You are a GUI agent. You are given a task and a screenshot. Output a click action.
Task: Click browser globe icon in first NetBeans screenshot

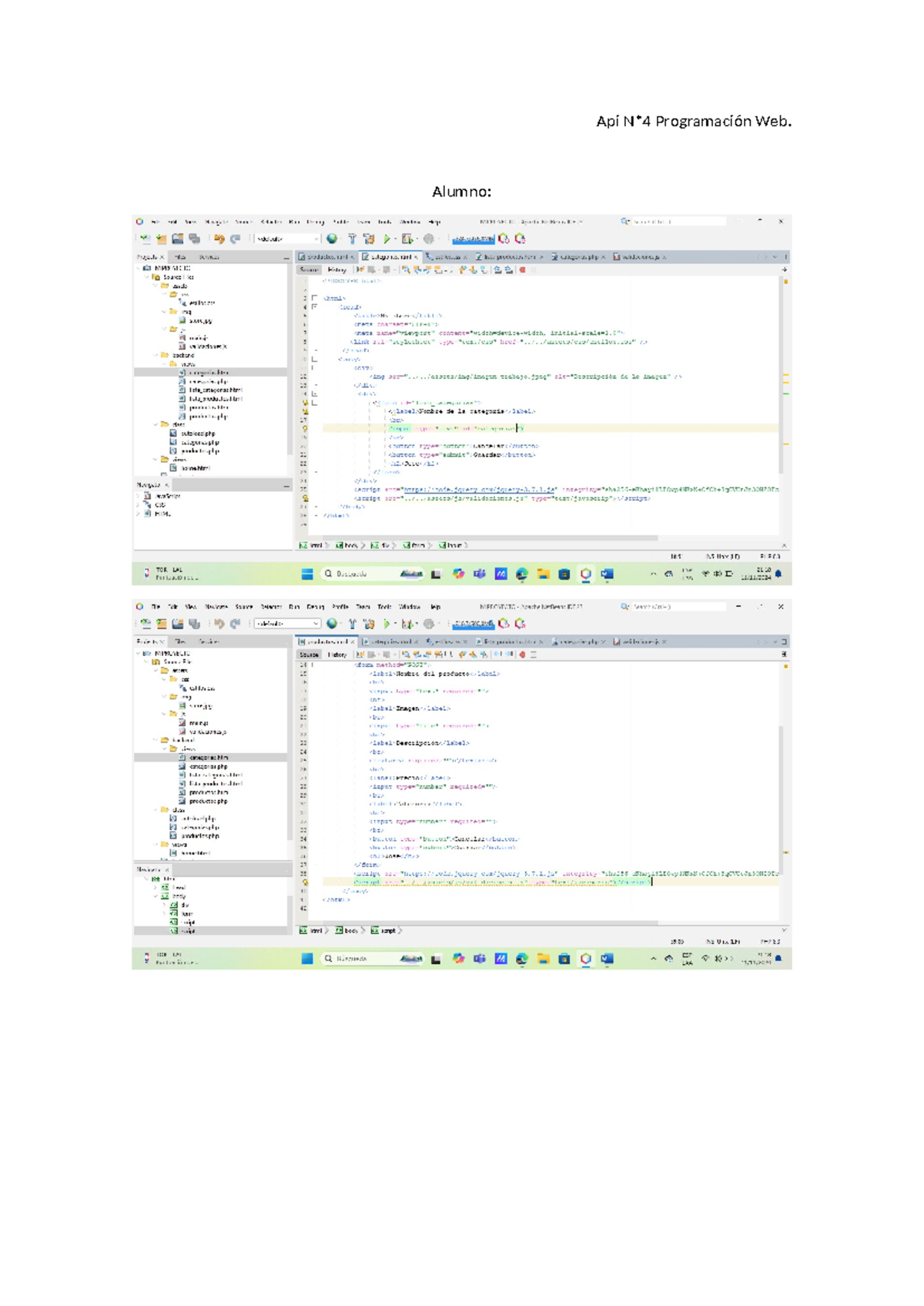point(332,239)
